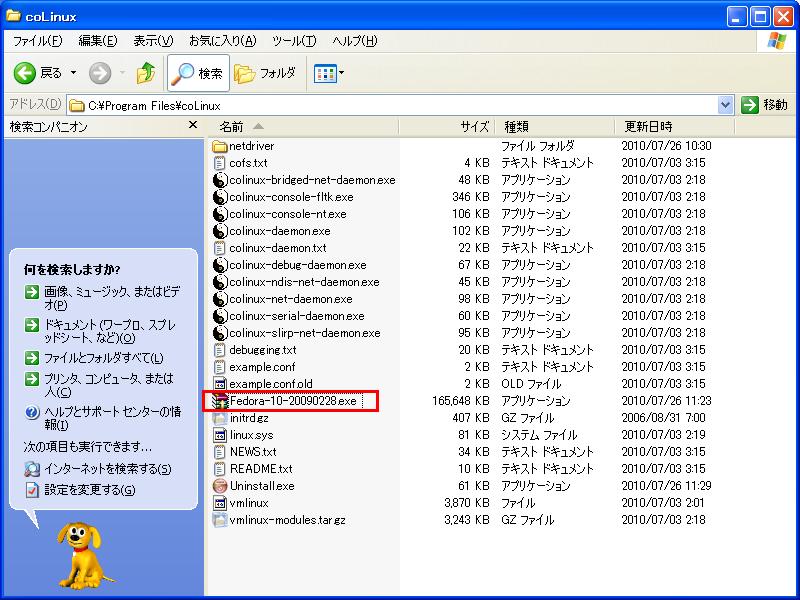
Task: Click the Up folder icon
Action: point(146,73)
